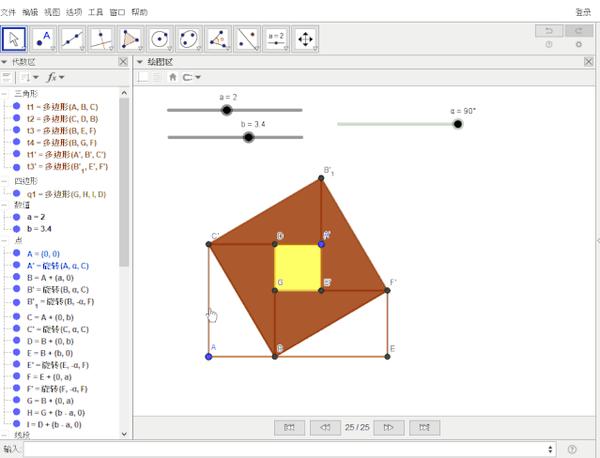Click the Redo button
The height and width of the screenshot is (458, 600).
tap(579, 31)
